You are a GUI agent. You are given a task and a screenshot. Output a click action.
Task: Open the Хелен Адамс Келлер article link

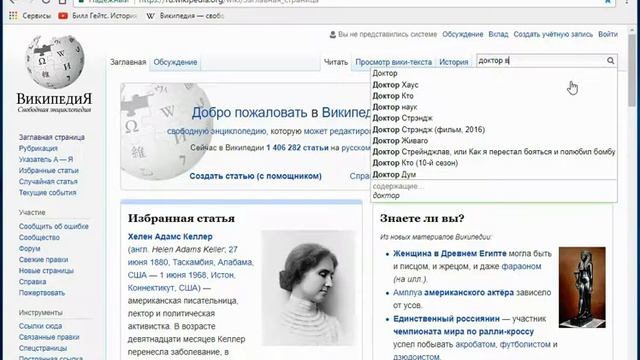(170, 236)
